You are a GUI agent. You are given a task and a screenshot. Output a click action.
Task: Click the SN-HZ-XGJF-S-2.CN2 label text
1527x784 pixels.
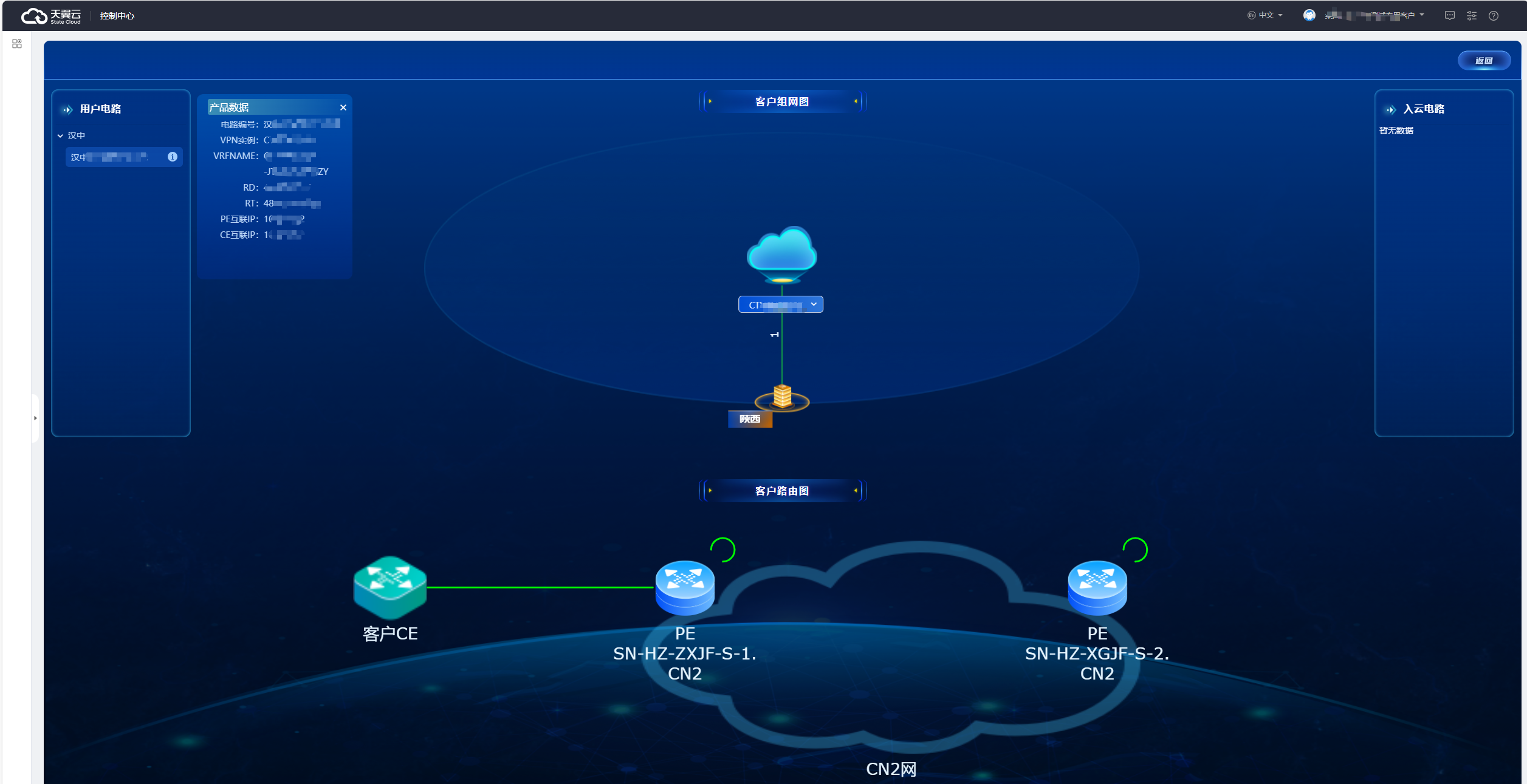(1097, 664)
